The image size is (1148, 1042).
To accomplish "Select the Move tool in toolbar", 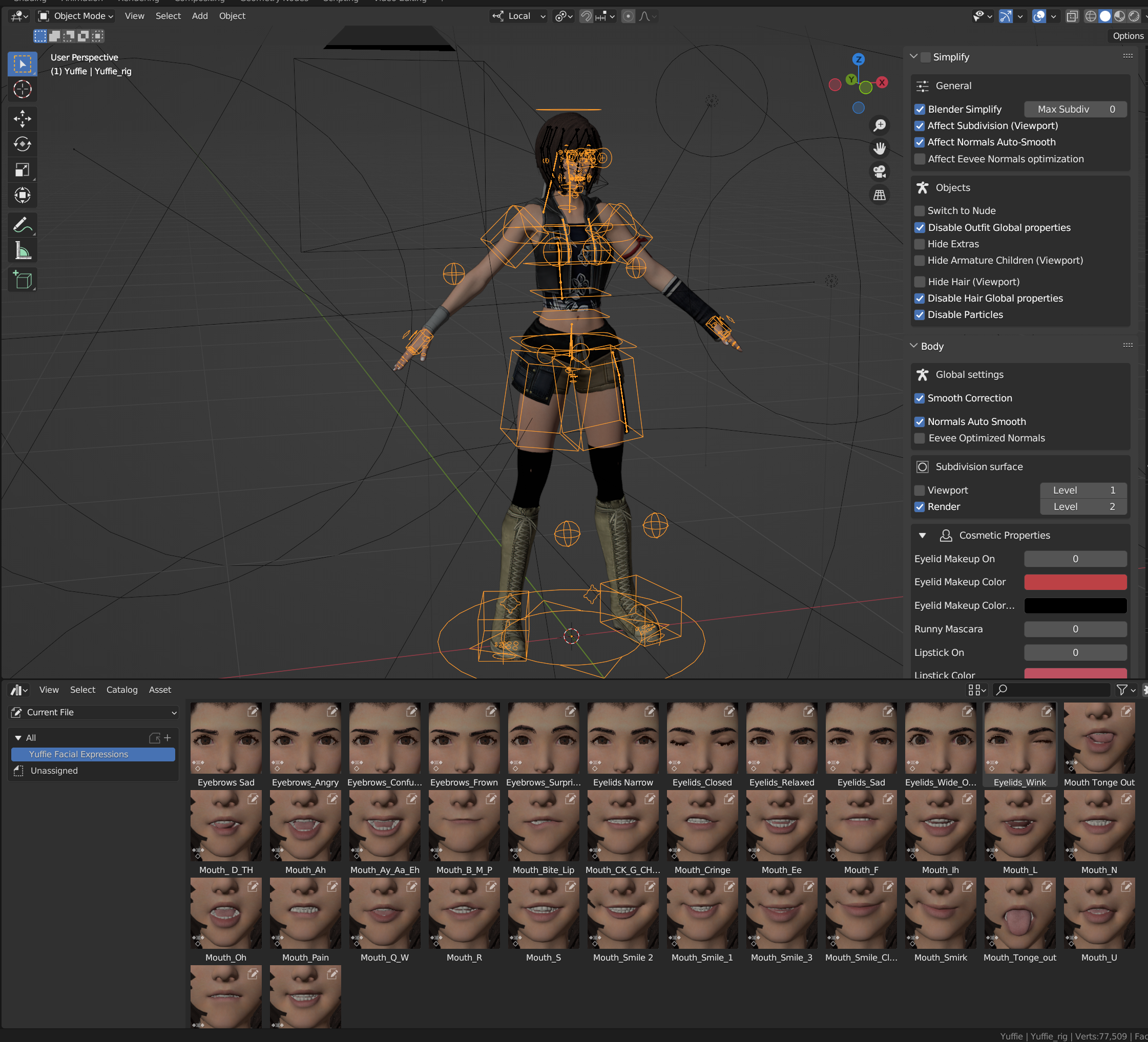I will coord(22,118).
